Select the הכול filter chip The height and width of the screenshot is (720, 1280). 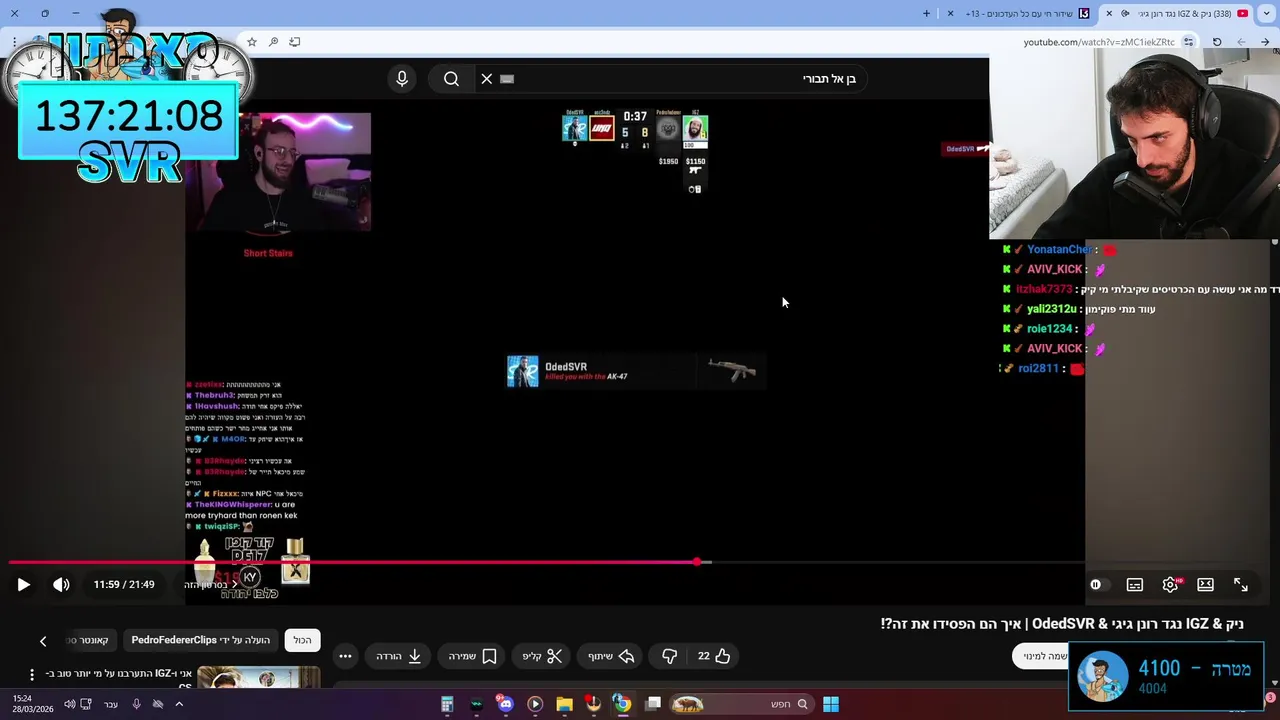(x=302, y=640)
